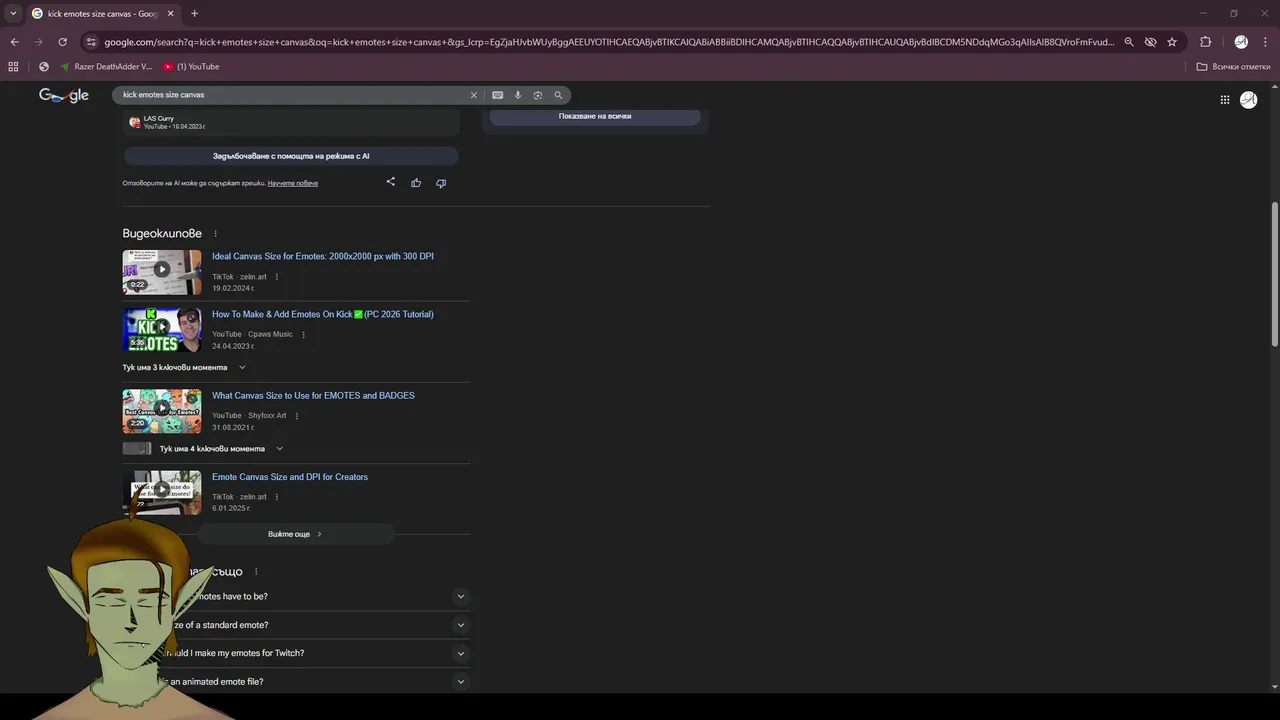Viewport: 1280px width, 720px height.
Task: Search by image with Google Lens
Action: [538, 95]
